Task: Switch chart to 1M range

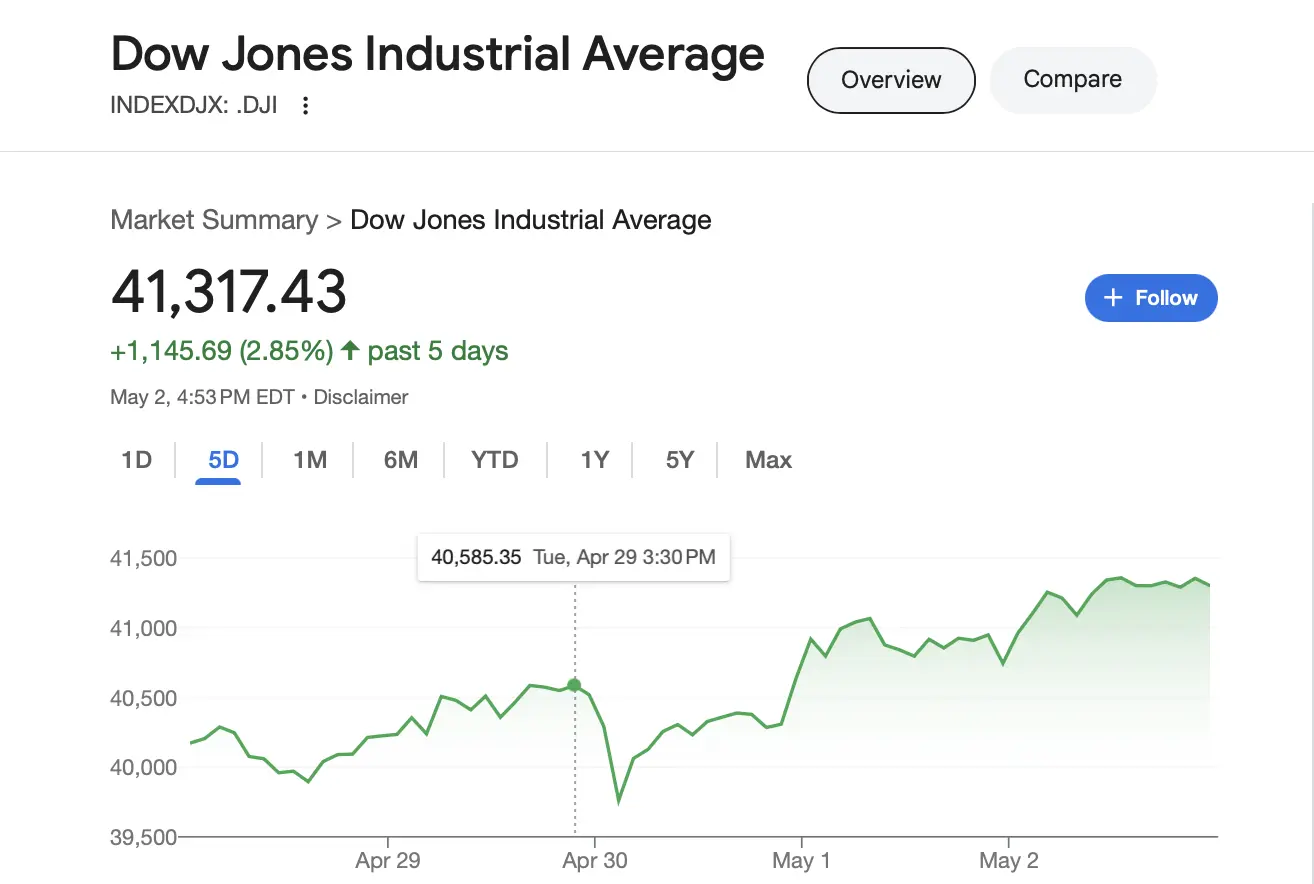Action: [x=310, y=460]
